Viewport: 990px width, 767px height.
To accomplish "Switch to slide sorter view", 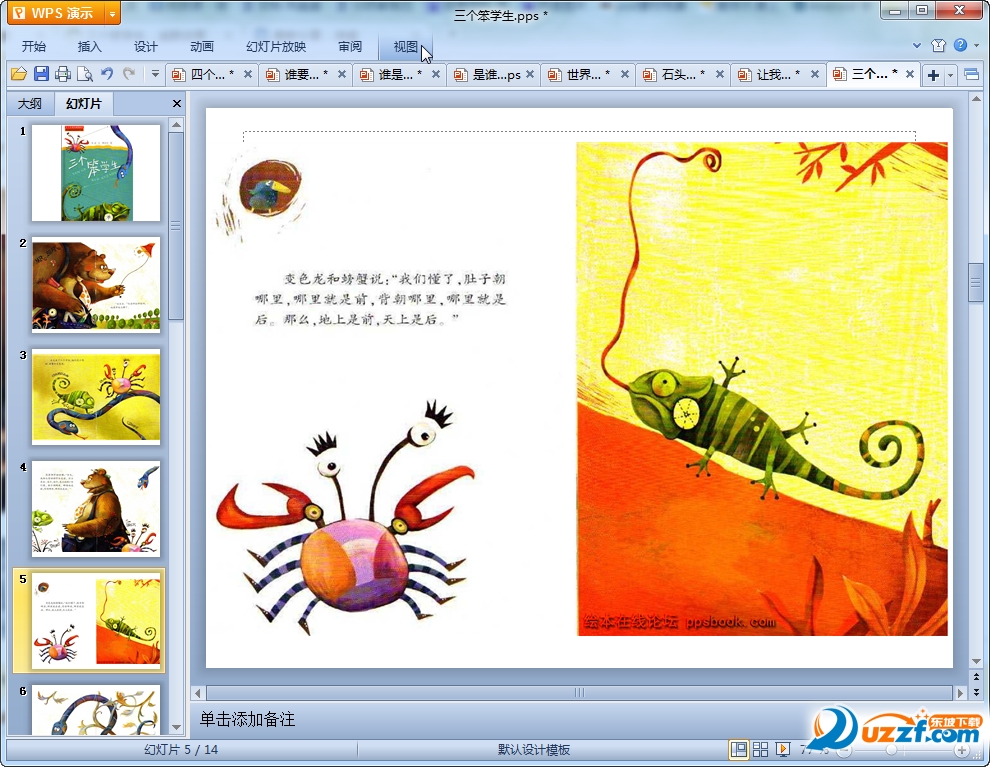I will tap(761, 749).
